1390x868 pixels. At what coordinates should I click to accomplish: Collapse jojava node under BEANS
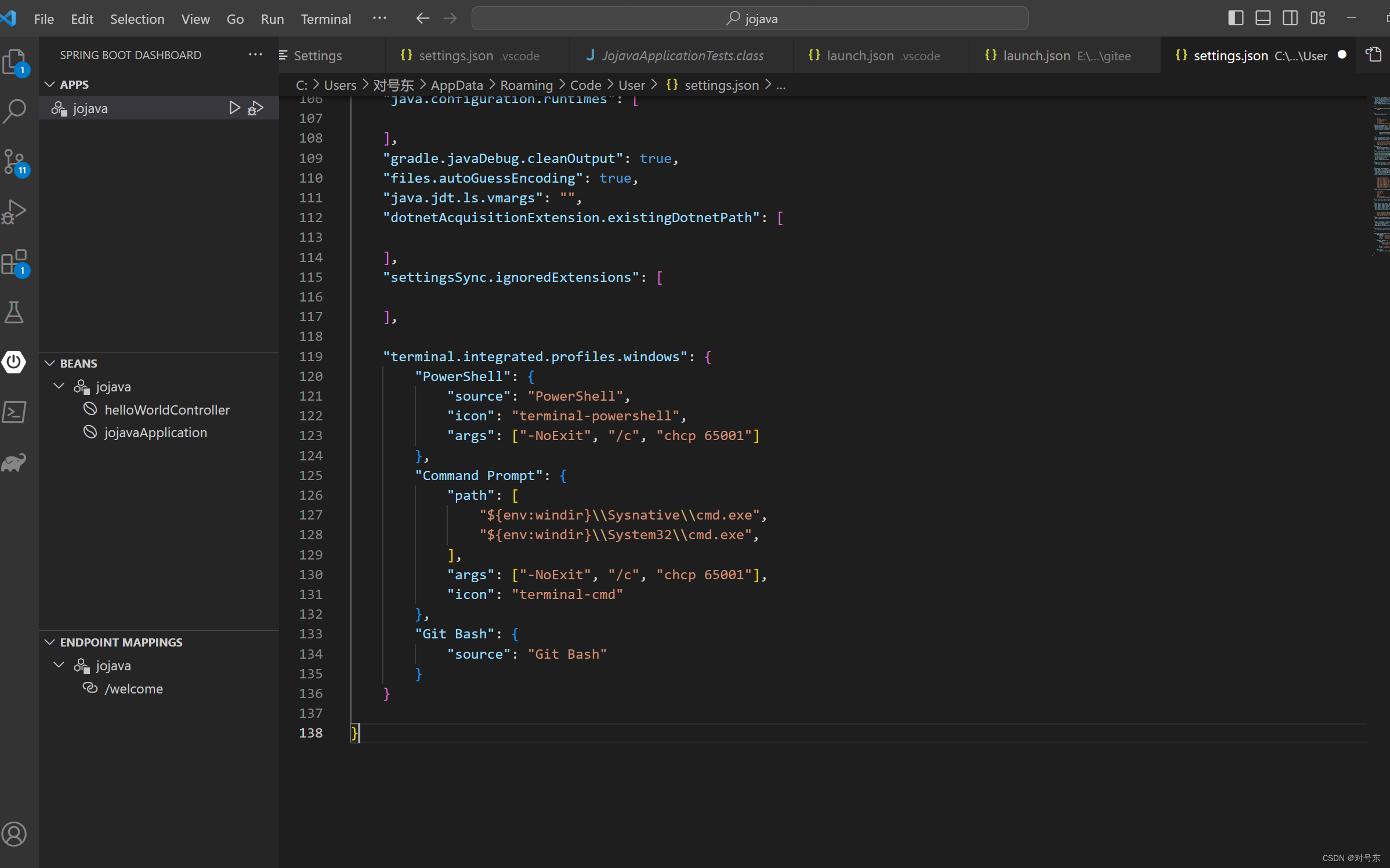coord(59,386)
